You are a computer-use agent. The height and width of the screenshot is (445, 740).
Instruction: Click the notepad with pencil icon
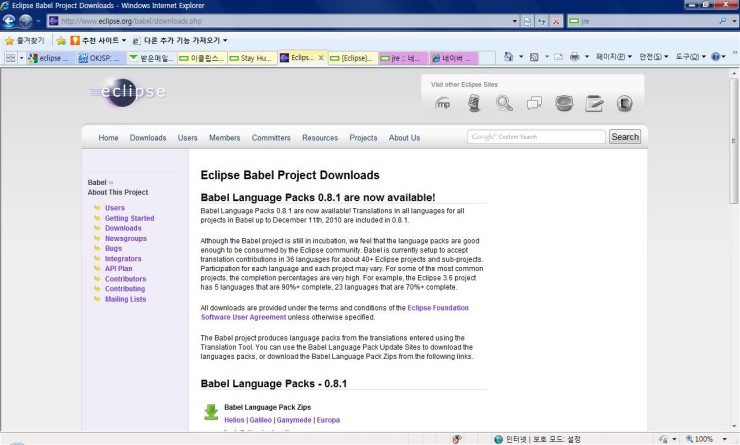coord(595,103)
